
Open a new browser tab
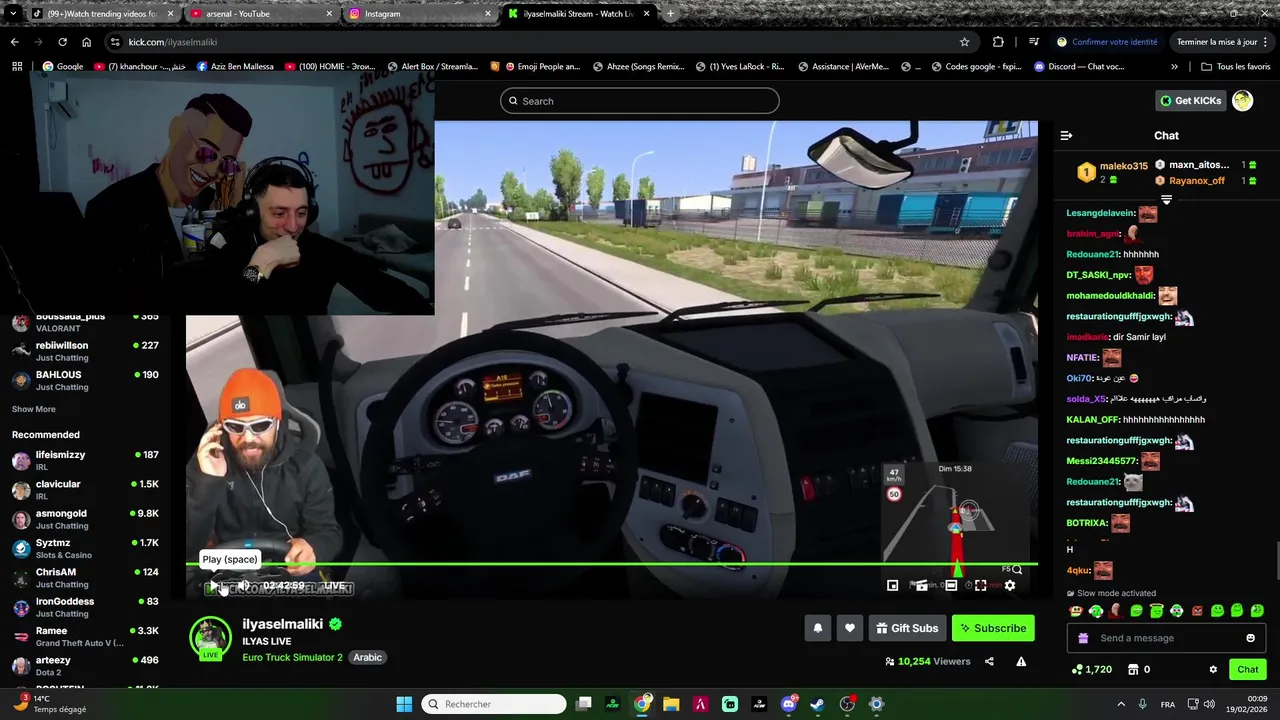point(670,14)
